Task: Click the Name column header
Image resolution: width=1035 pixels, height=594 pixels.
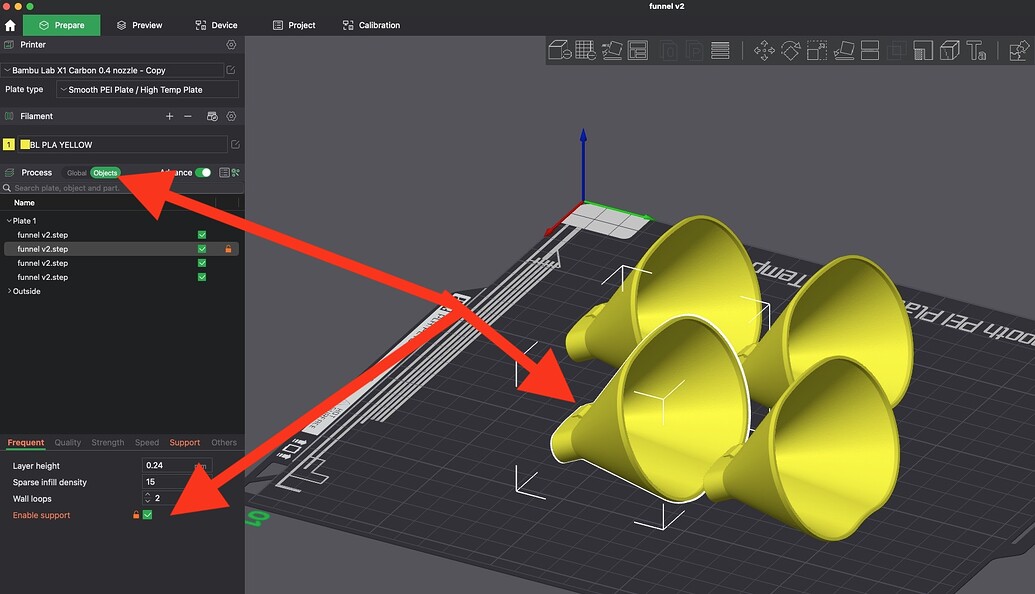Action: 24,203
